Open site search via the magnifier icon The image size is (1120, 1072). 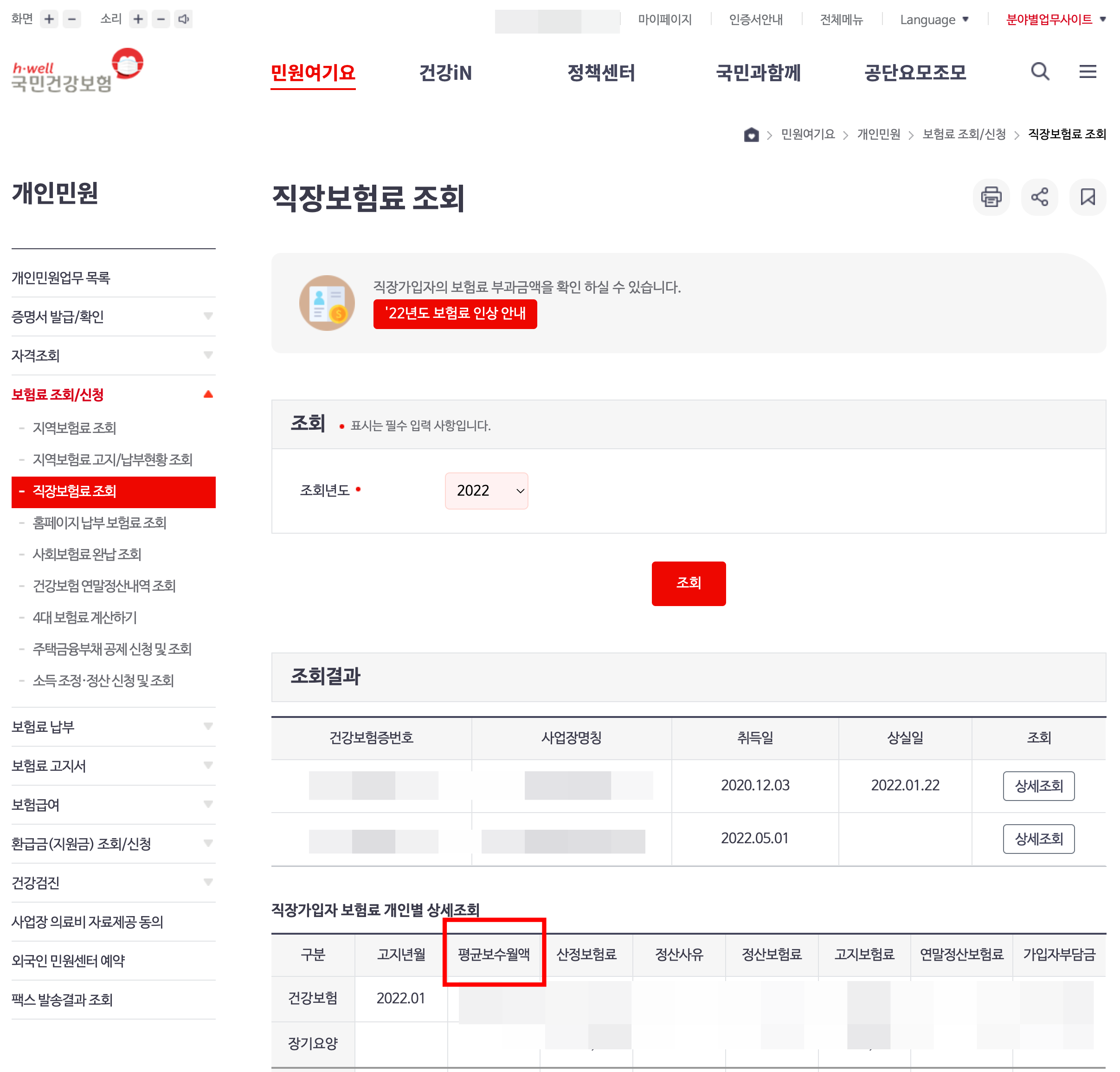1039,72
